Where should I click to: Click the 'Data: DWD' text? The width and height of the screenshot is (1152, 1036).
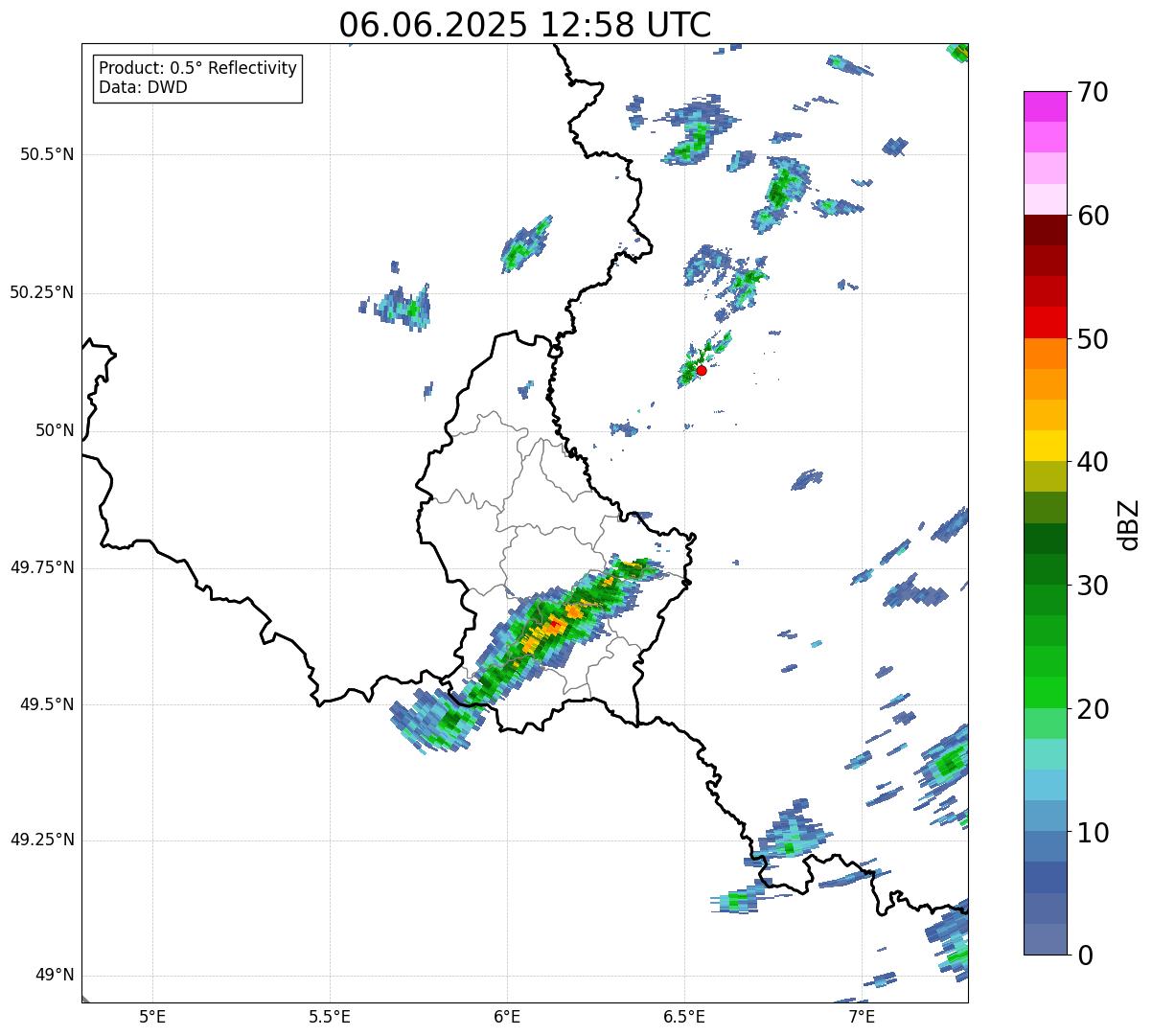[143, 87]
